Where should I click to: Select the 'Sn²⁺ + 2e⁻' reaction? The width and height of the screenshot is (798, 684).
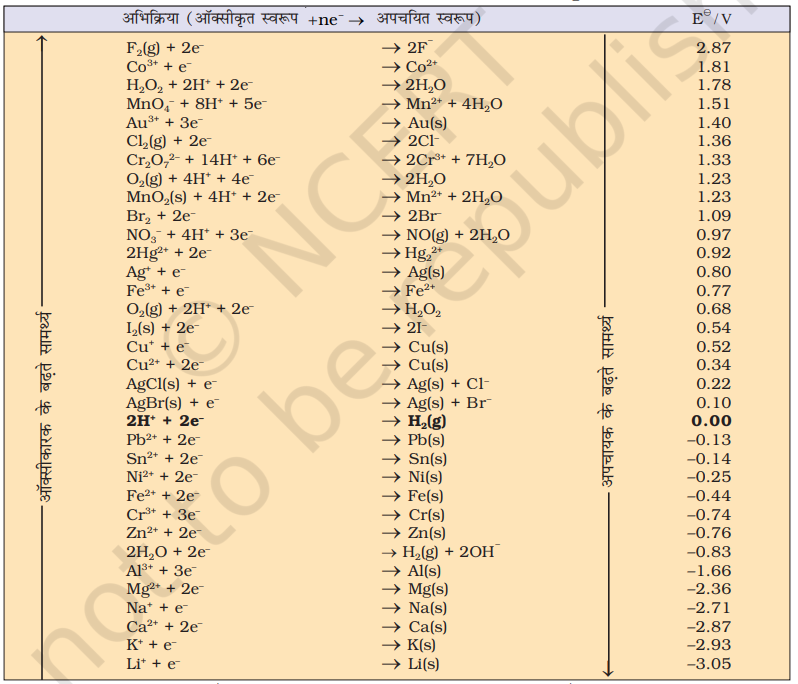(164, 459)
